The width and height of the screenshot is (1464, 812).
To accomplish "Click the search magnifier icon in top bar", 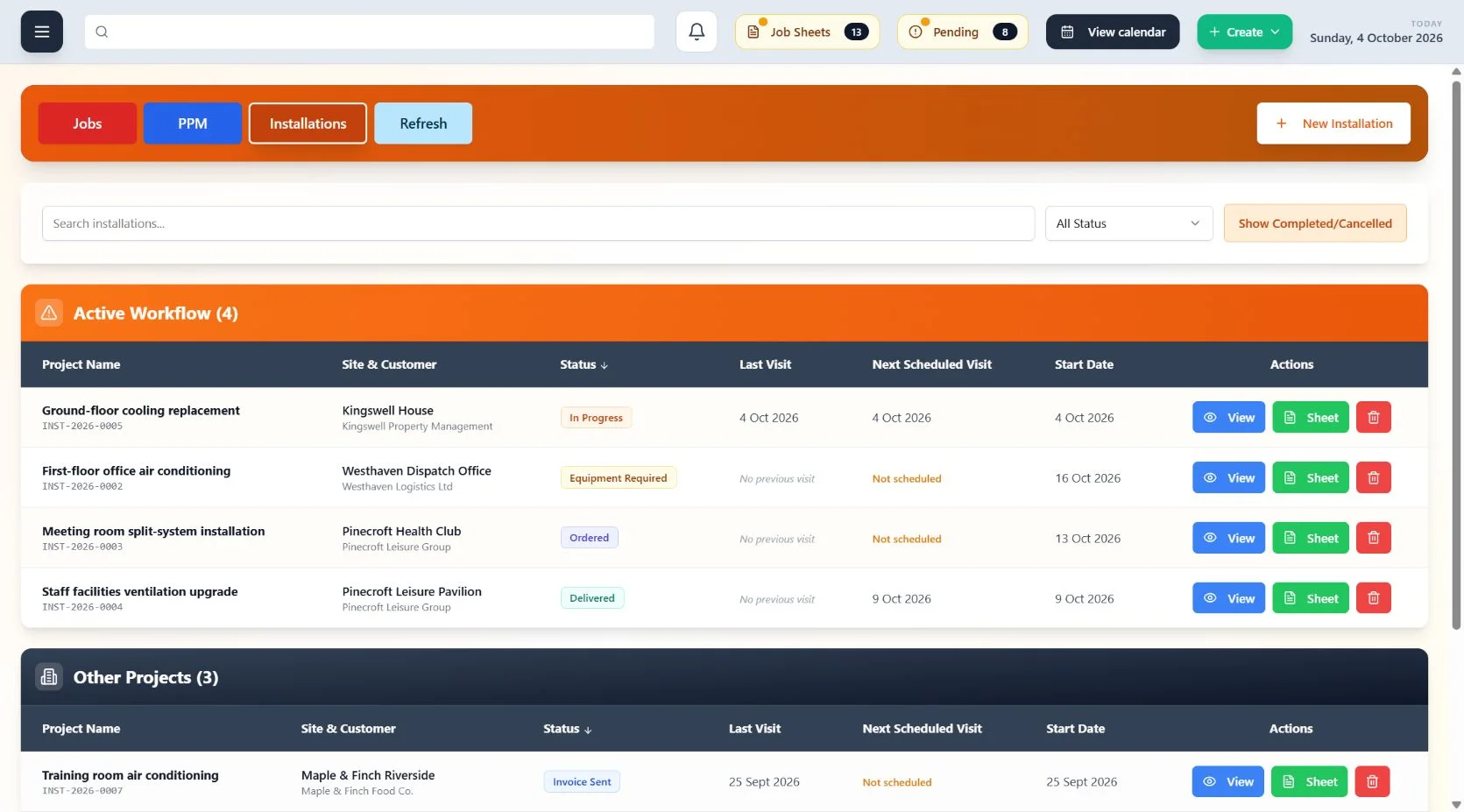I will (x=102, y=32).
